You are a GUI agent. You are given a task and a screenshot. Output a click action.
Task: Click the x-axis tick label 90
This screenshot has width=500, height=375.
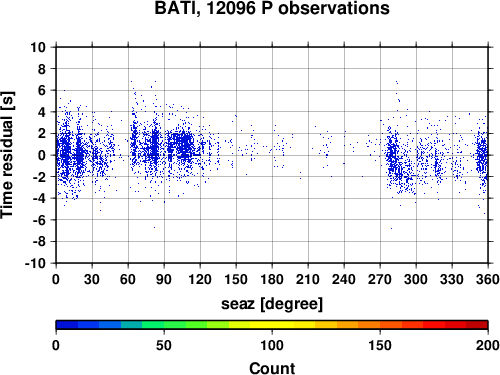164,279
